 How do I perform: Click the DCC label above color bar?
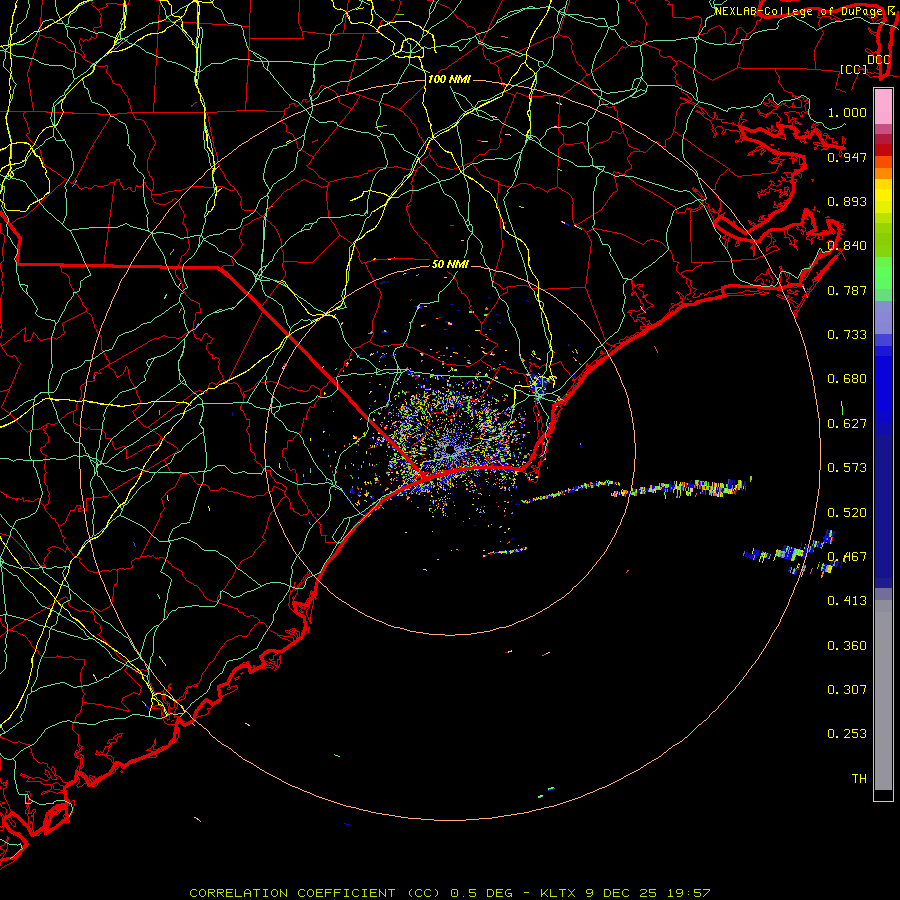pyautogui.click(x=878, y=60)
